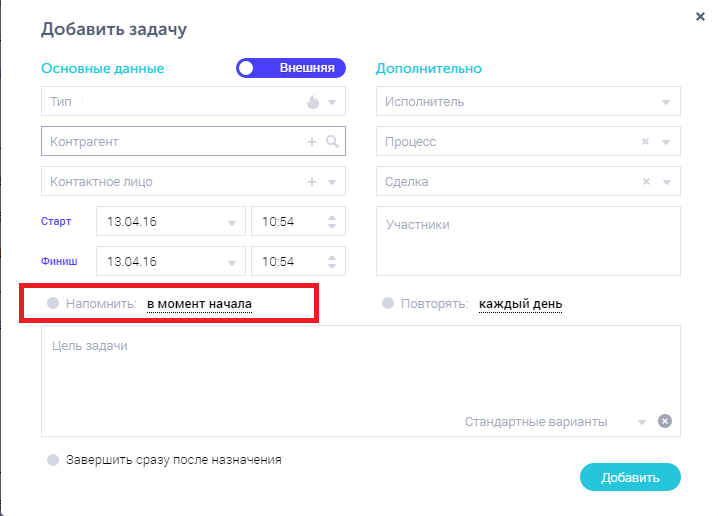
Task: Open the Стандартные варианты dropdown
Action: coord(642,422)
